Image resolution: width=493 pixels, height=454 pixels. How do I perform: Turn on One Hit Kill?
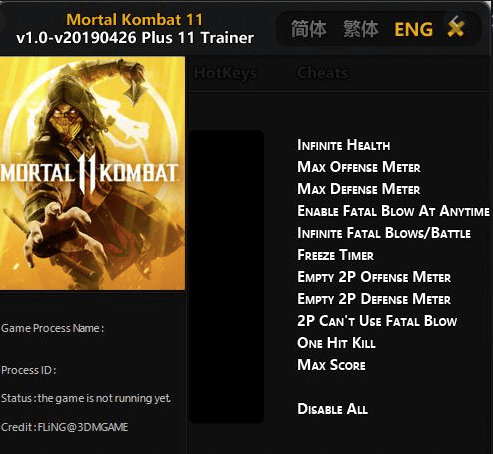click(x=336, y=343)
